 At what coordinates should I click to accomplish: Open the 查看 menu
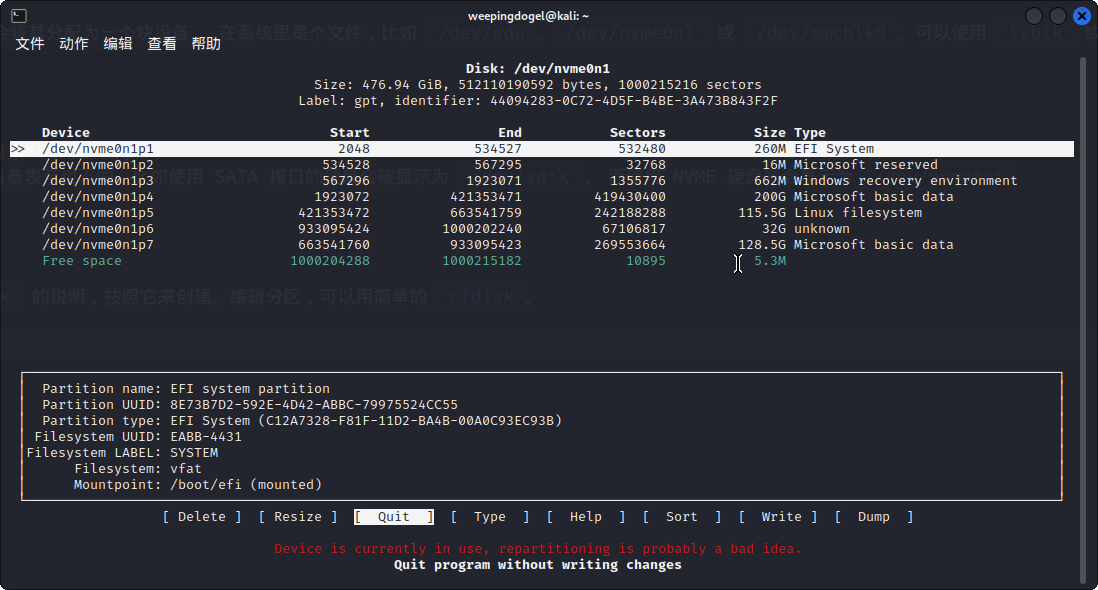click(162, 44)
